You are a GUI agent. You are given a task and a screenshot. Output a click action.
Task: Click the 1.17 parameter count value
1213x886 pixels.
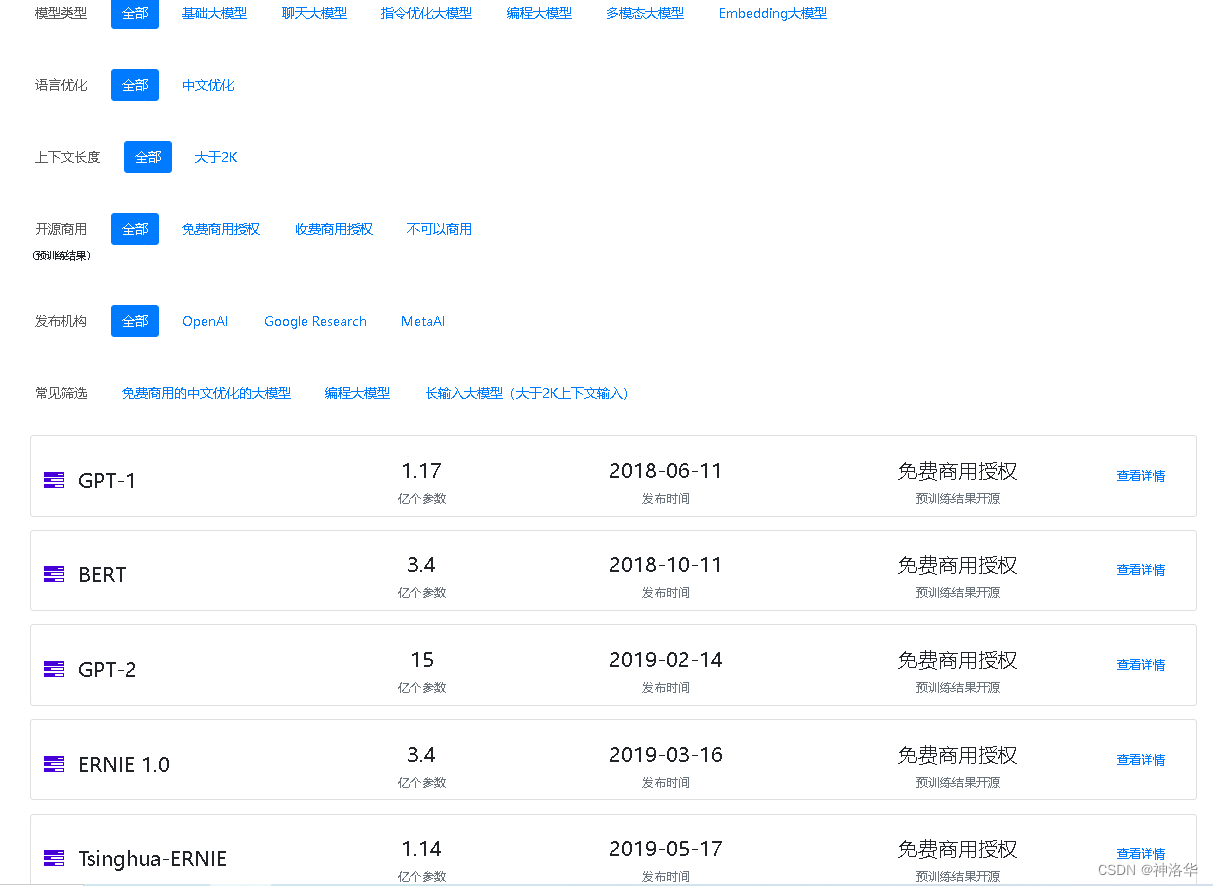[422, 471]
